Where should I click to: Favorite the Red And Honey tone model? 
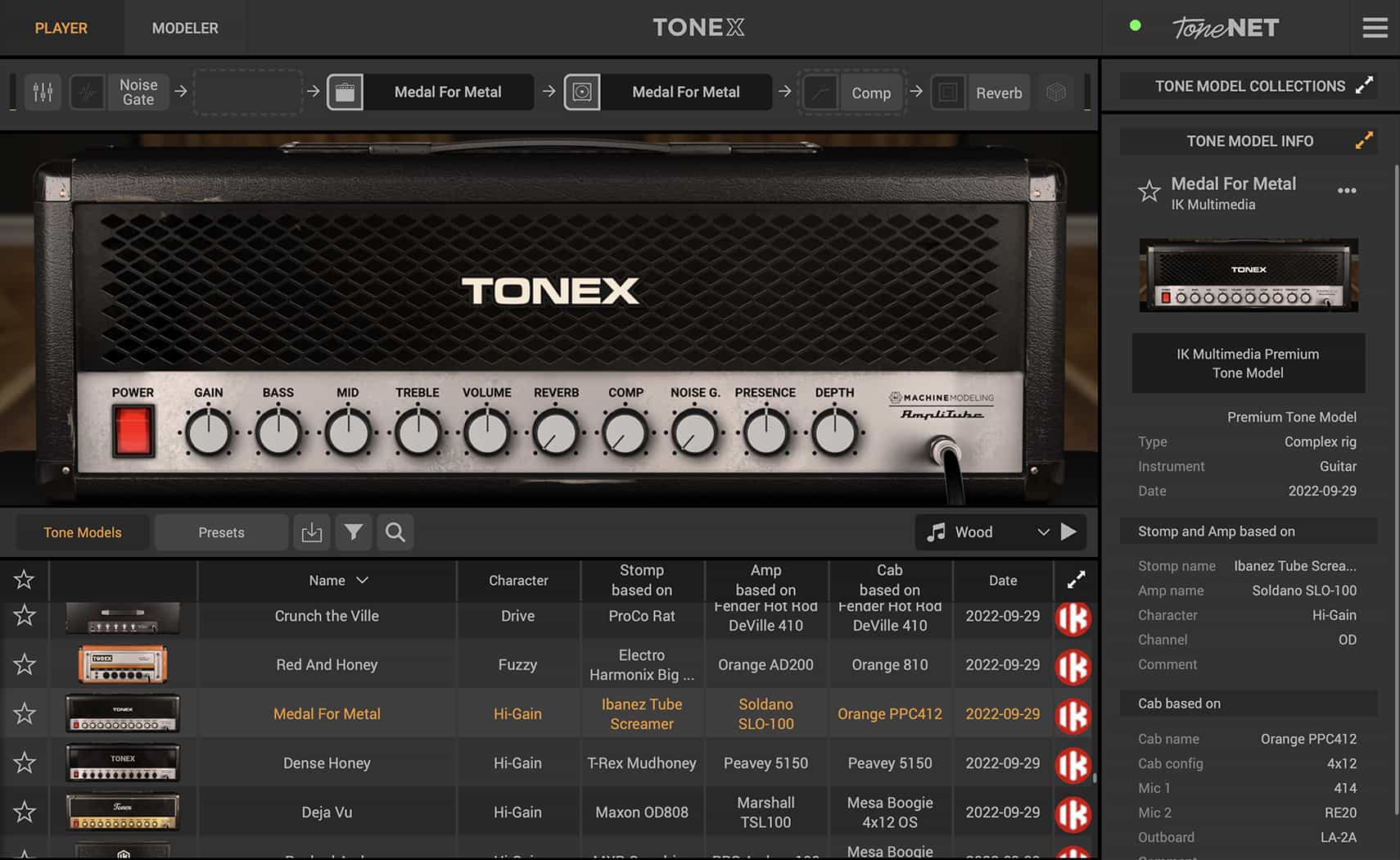pyautogui.click(x=24, y=664)
